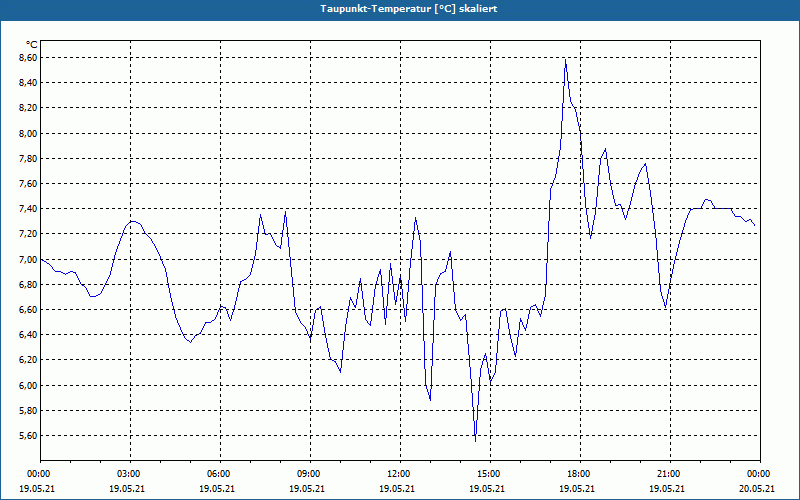Click the chart title Taupunkt-Temperatur [°C] skaliert
Screen dimensions: 800x500
click(409, 9)
